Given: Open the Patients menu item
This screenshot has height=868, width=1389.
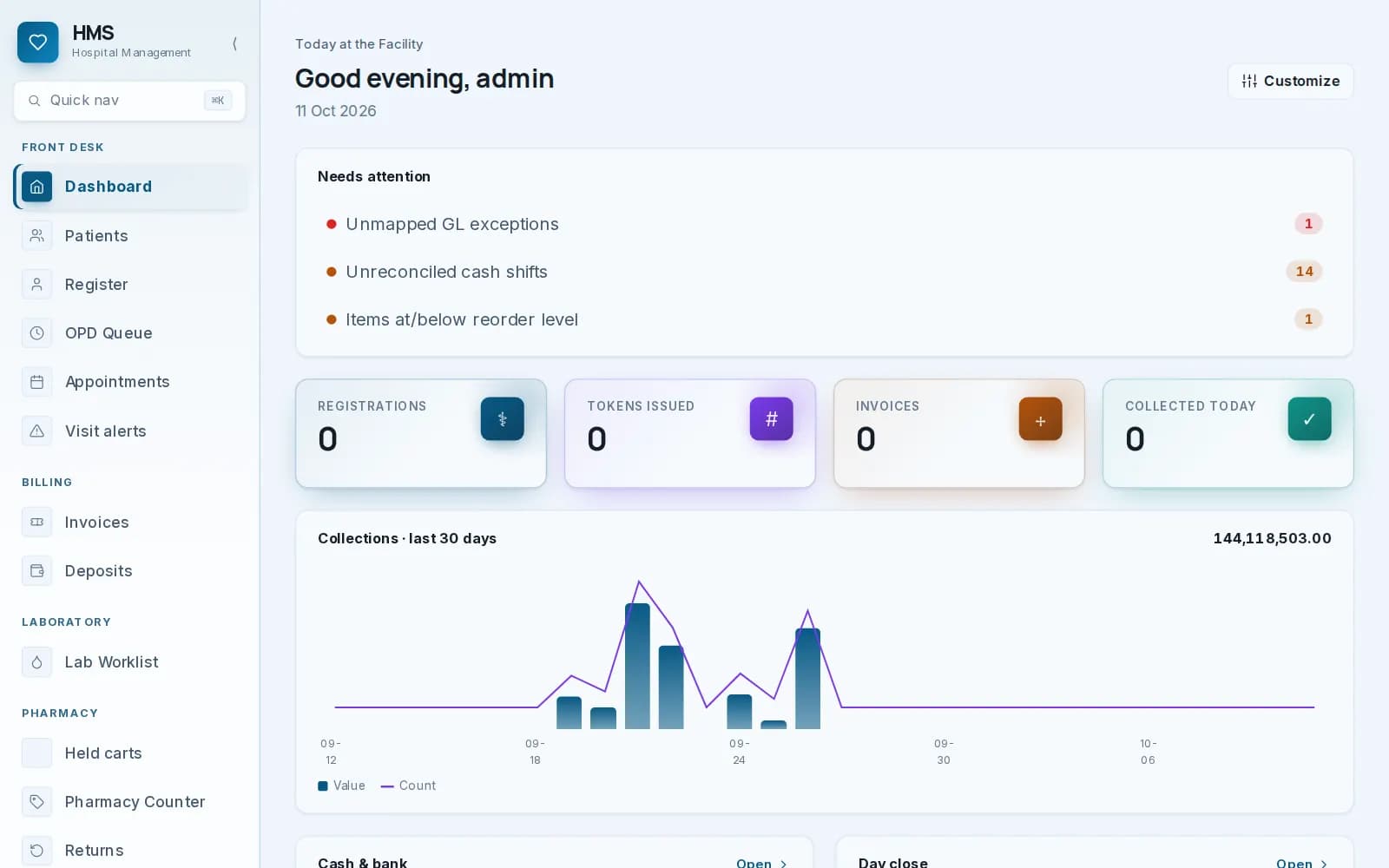Looking at the screenshot, I should (x=131, y=235).
